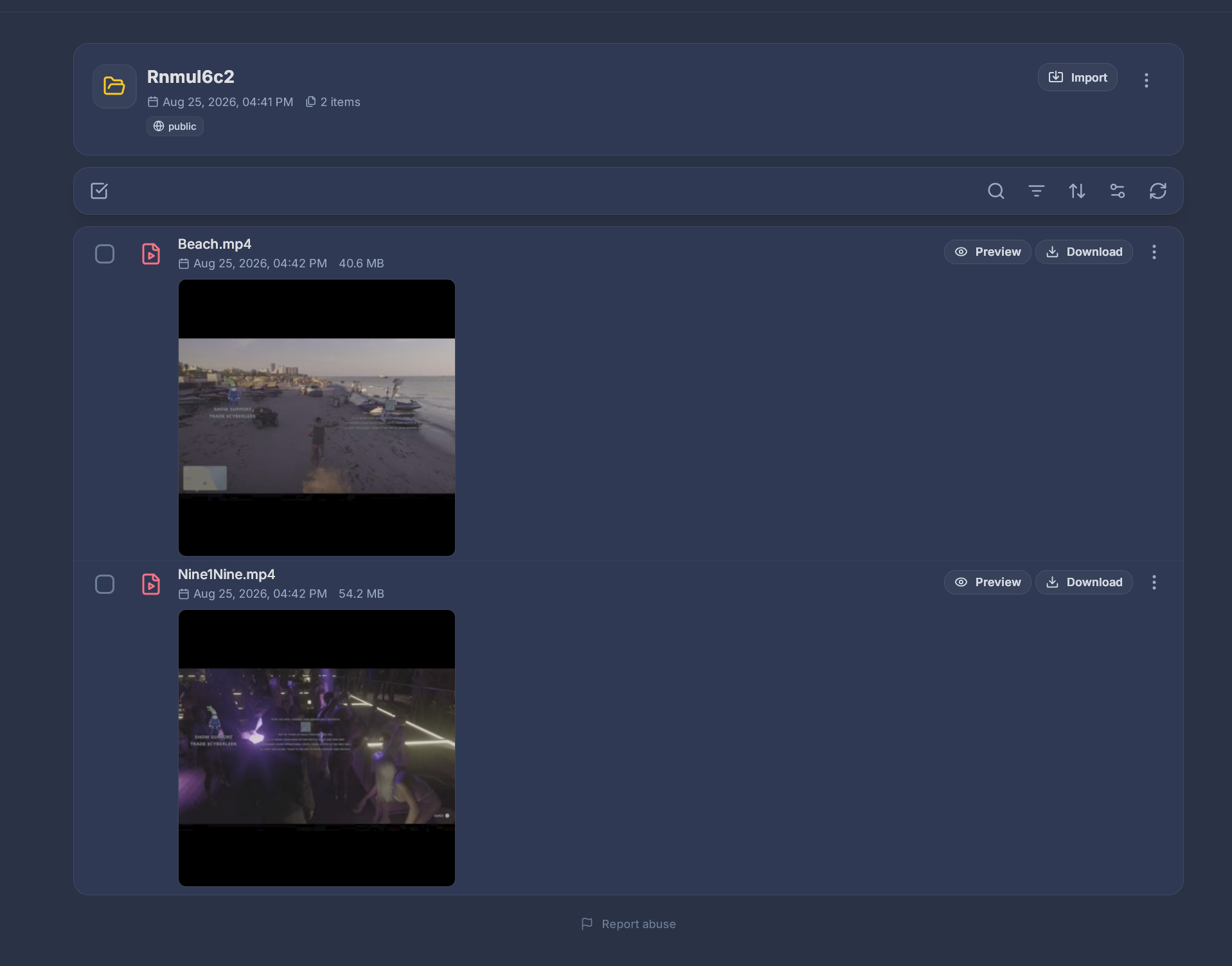Download the Beach.mp4 file
Image resolution: width=1232 pixels, height=966 pixels.
[x=1084, y=252]
